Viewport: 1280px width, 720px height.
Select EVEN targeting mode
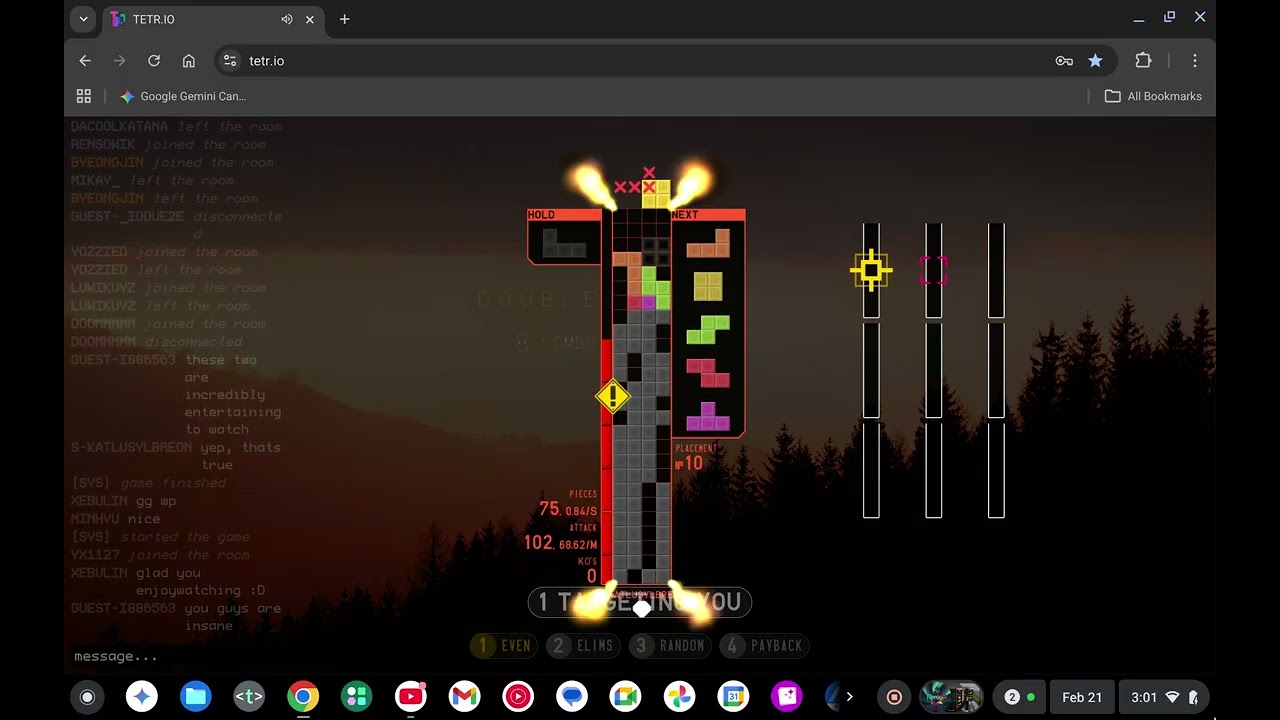(x=504, y=646)
